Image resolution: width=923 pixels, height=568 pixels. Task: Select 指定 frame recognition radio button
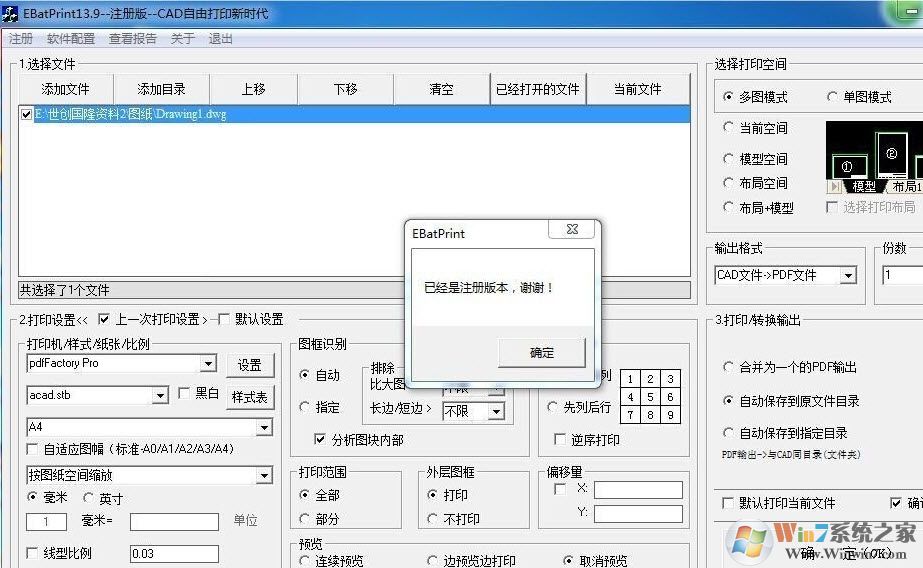[304, 407]
